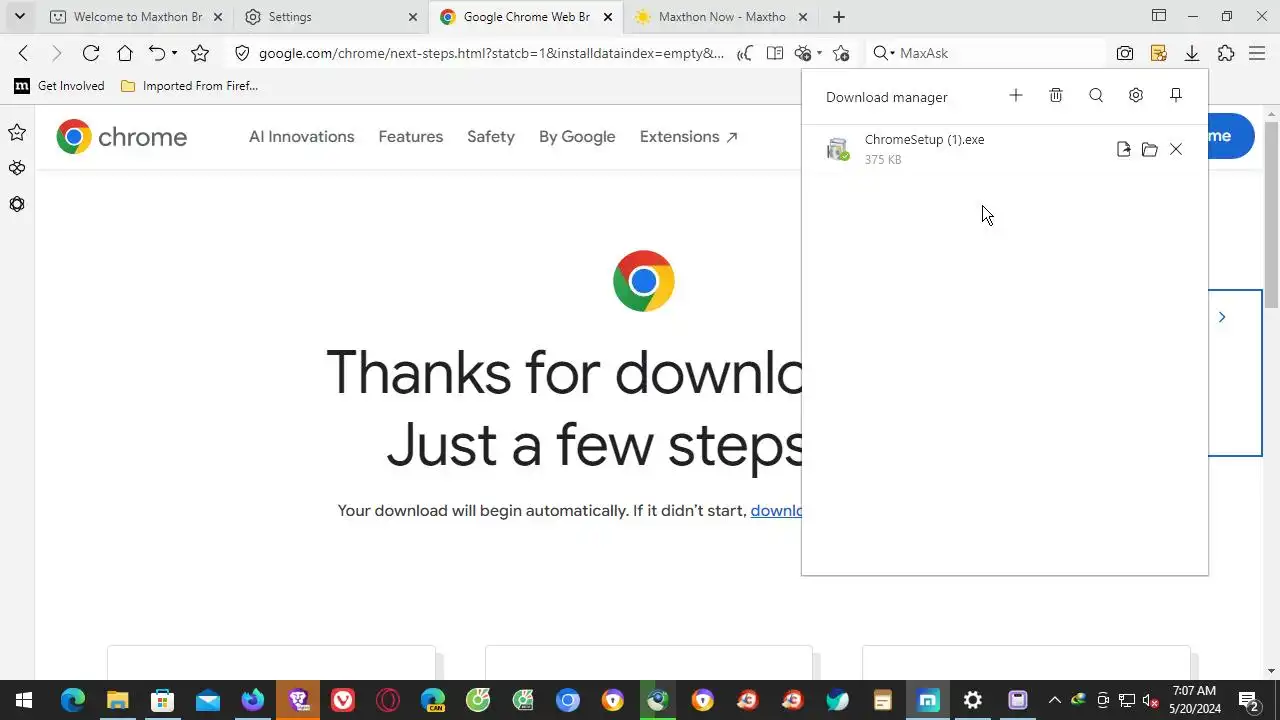1280x720 pixels.
Task: Open the Get Involved bookmark
Action: pyautogui.click(x=60, y=86)
